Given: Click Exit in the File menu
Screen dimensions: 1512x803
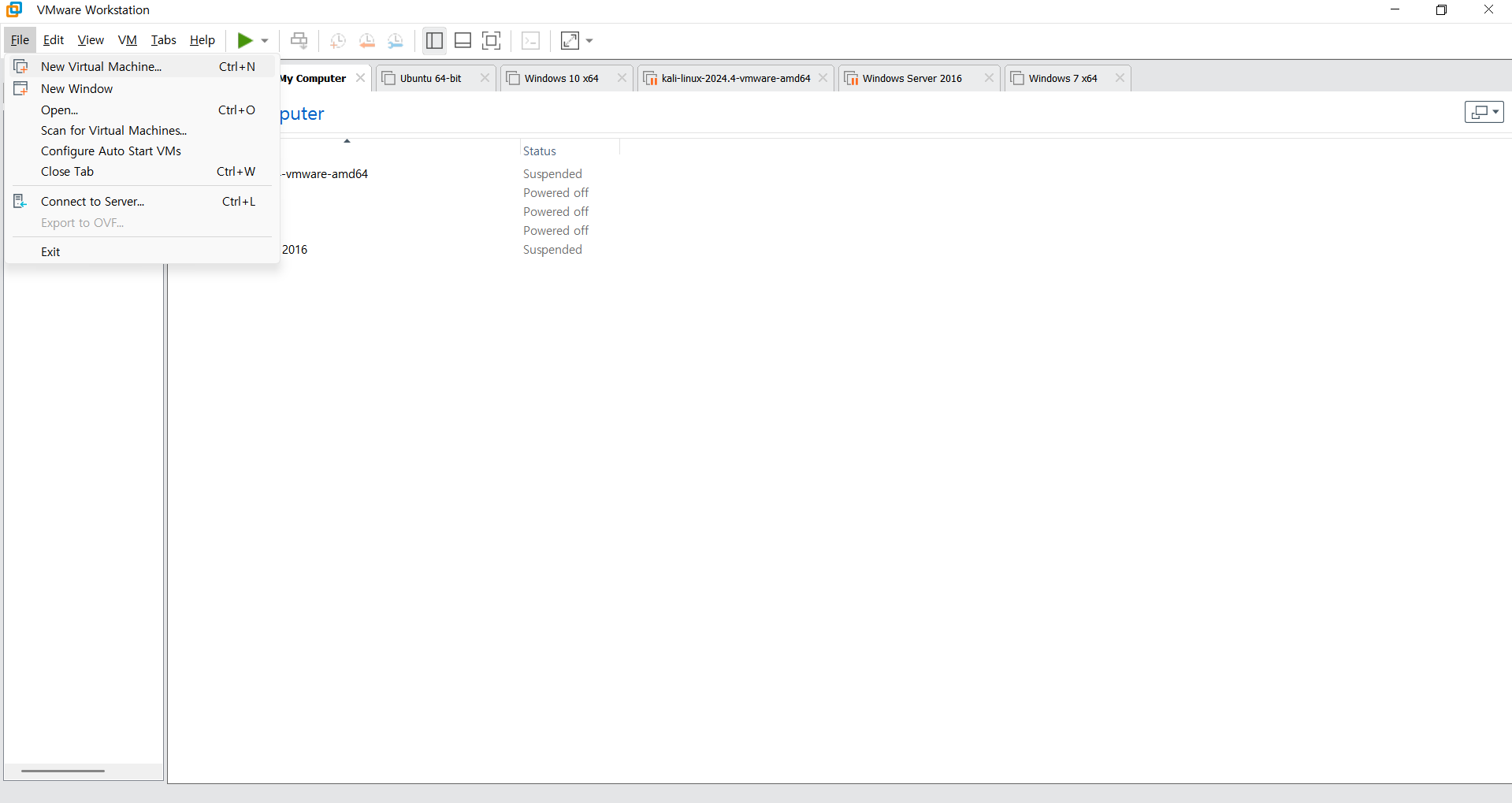Looking at the screenshot, I should [142, 251].
